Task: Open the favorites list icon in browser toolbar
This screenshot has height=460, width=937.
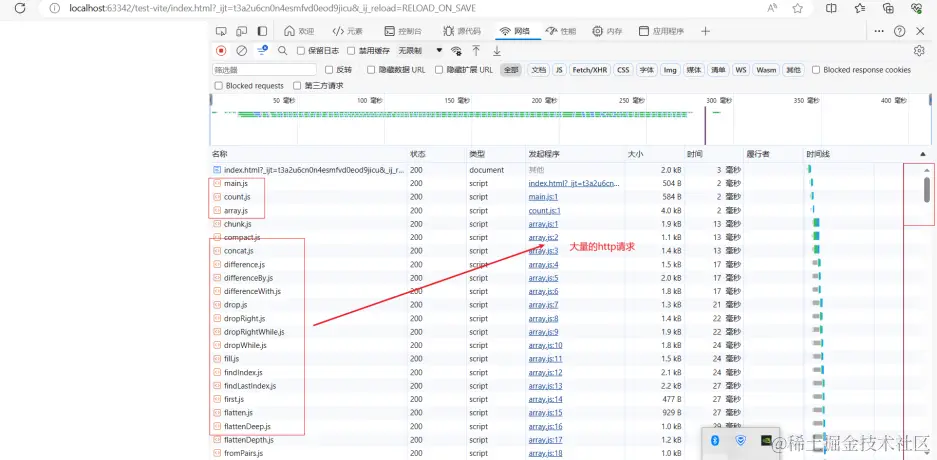Action: (x=860, y=8)
